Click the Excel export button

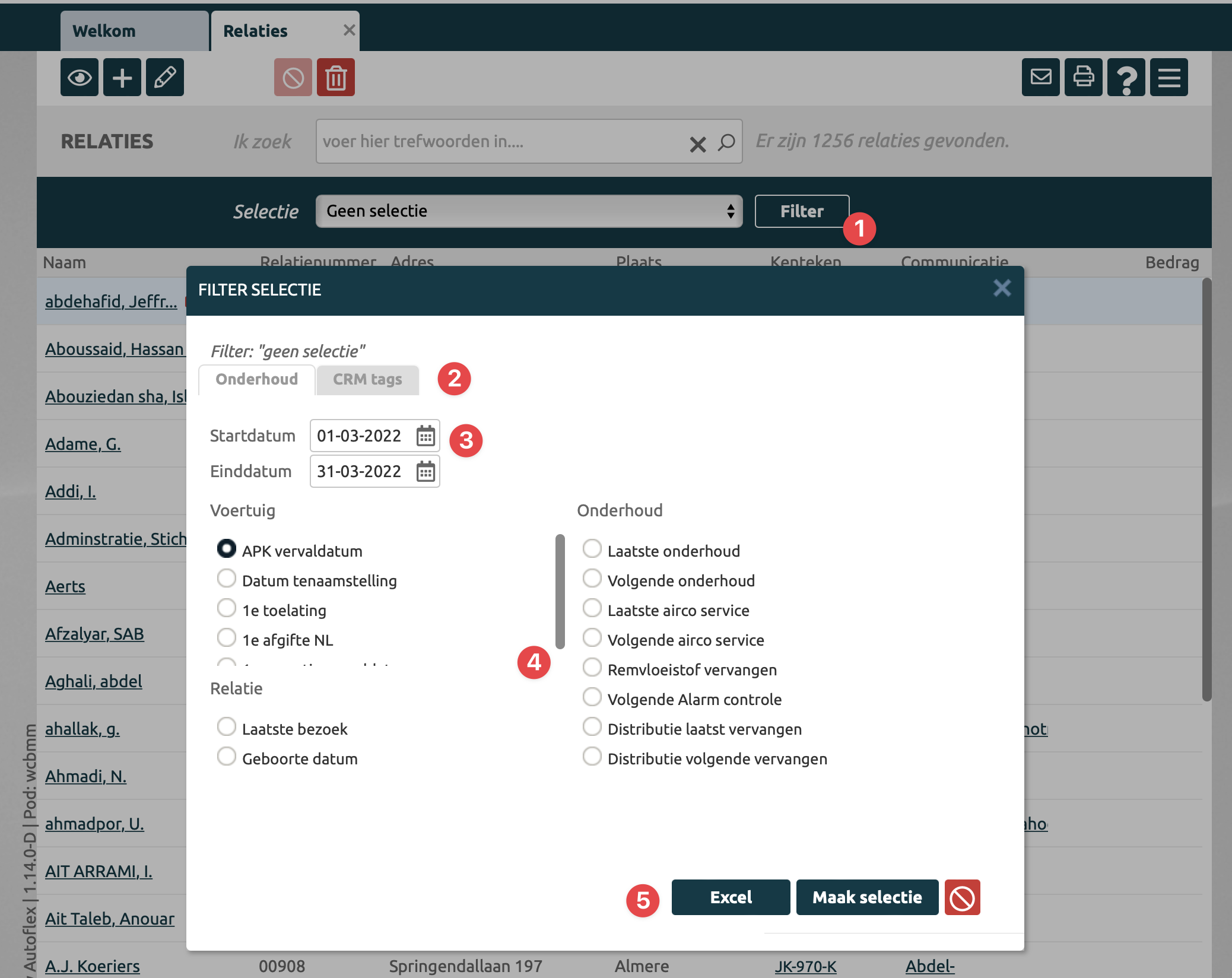[x=731, y=897]
